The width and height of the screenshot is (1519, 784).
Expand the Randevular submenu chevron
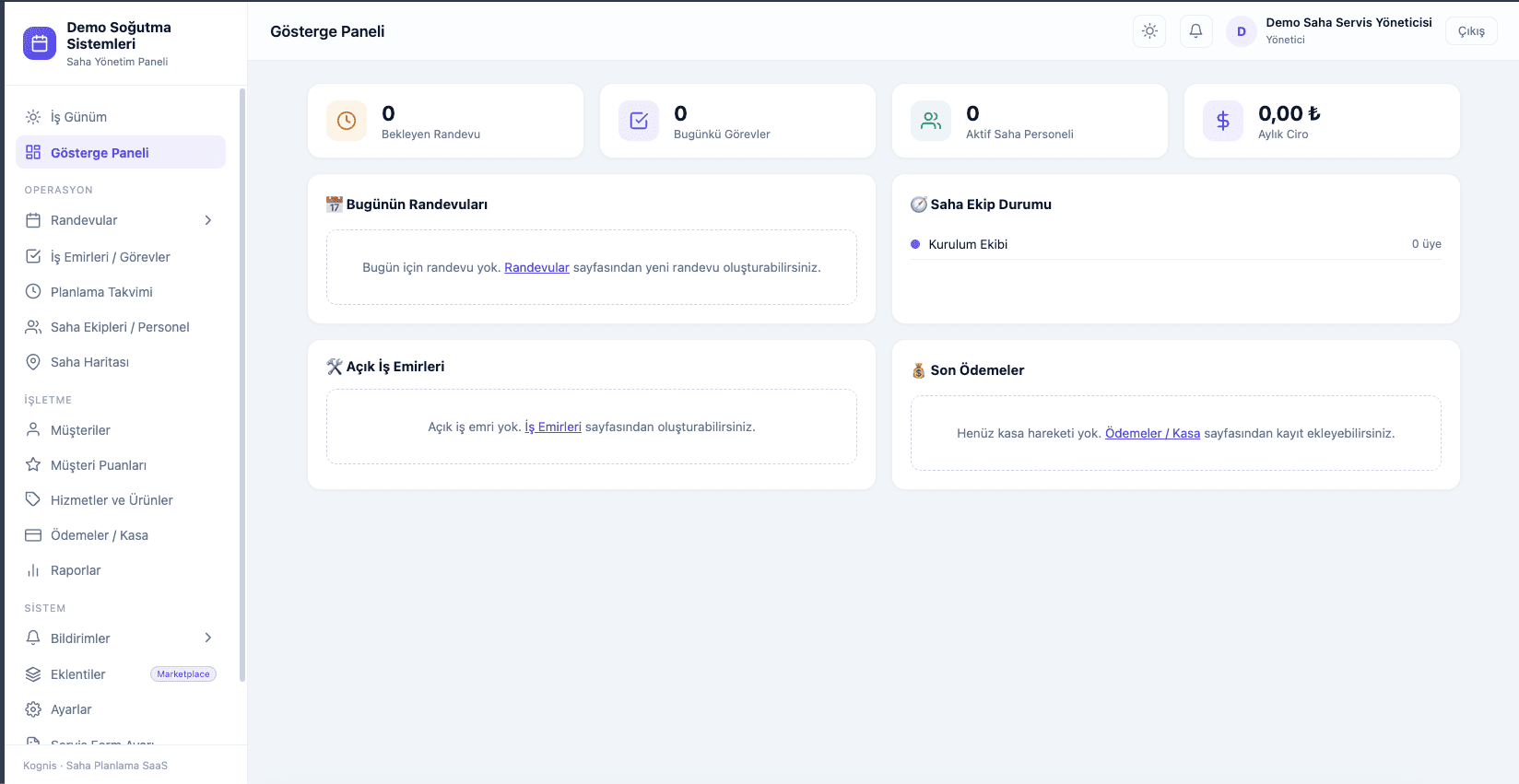[208, 220]
